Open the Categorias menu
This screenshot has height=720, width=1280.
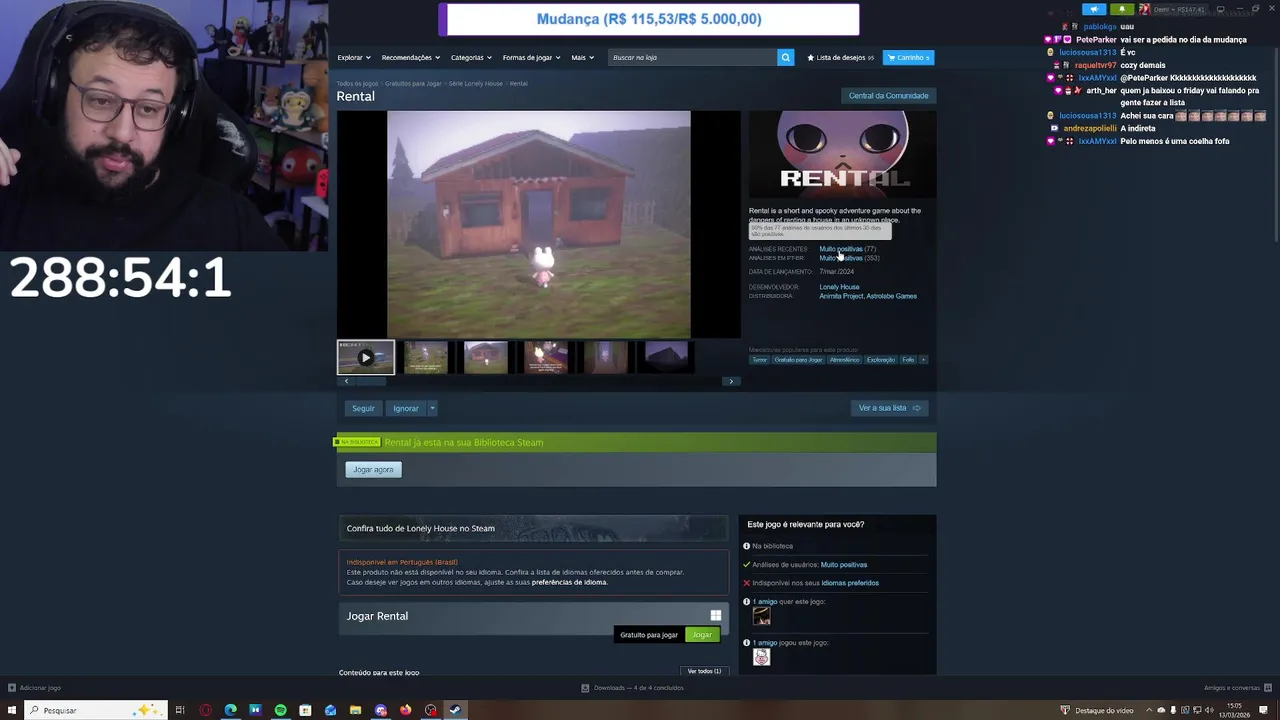471,57
